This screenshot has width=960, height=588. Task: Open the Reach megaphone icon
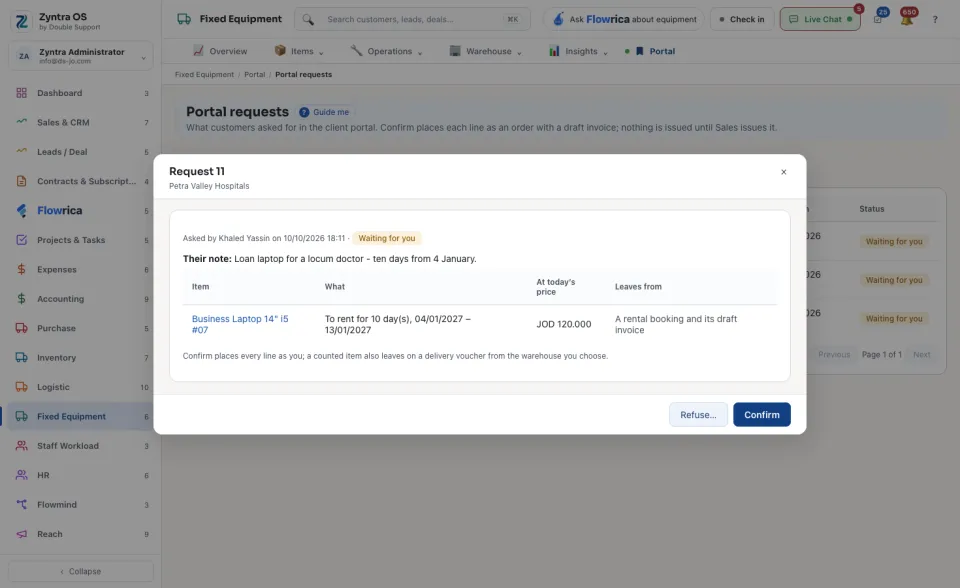(21, 533)
